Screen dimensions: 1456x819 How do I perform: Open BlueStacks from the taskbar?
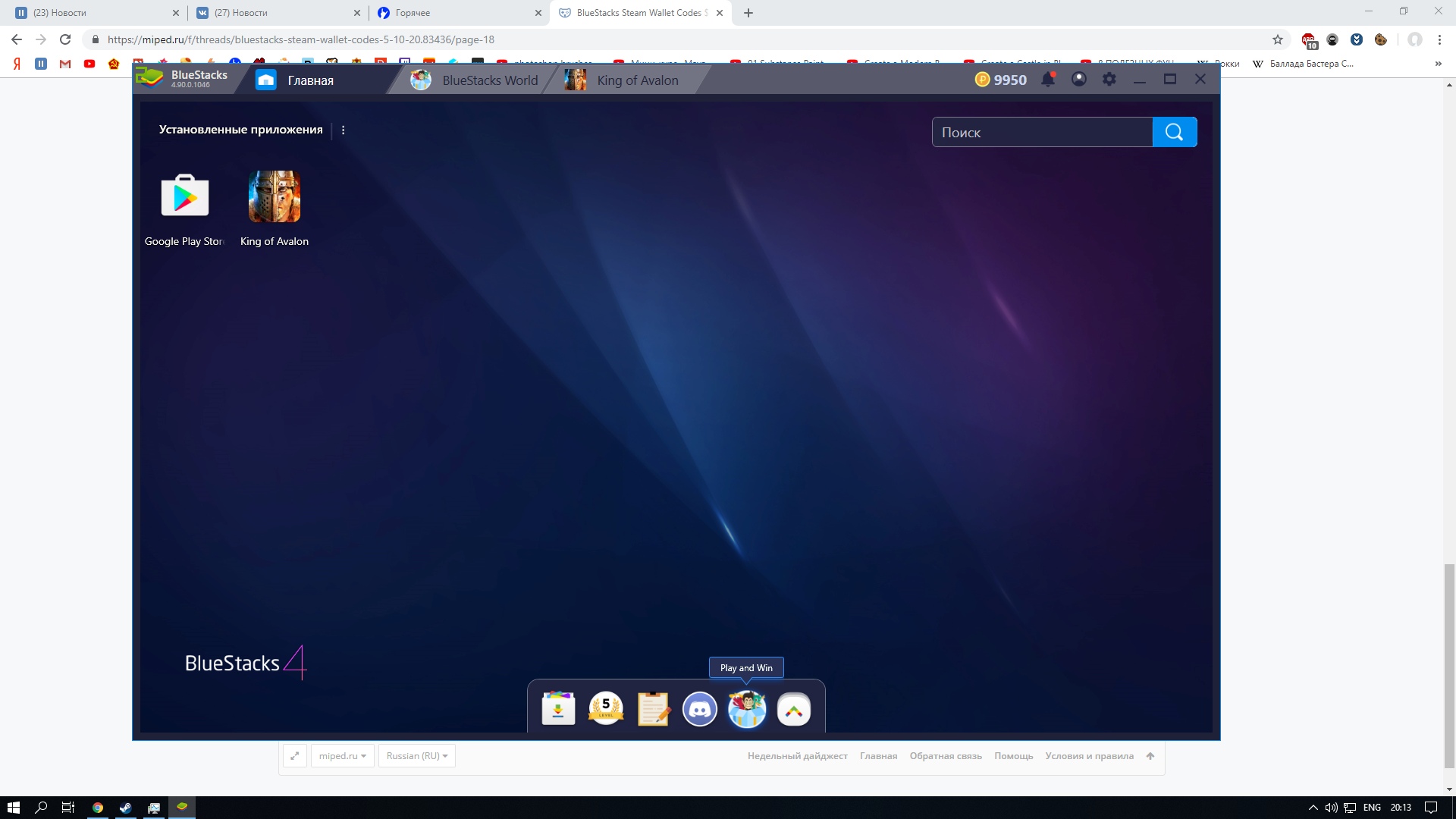182,808
